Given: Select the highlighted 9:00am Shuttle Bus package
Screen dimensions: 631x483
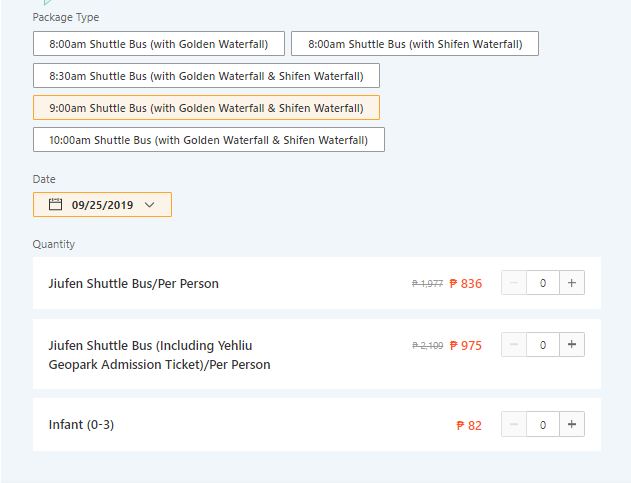Looking at the screenshot, I should coord(206,108).
